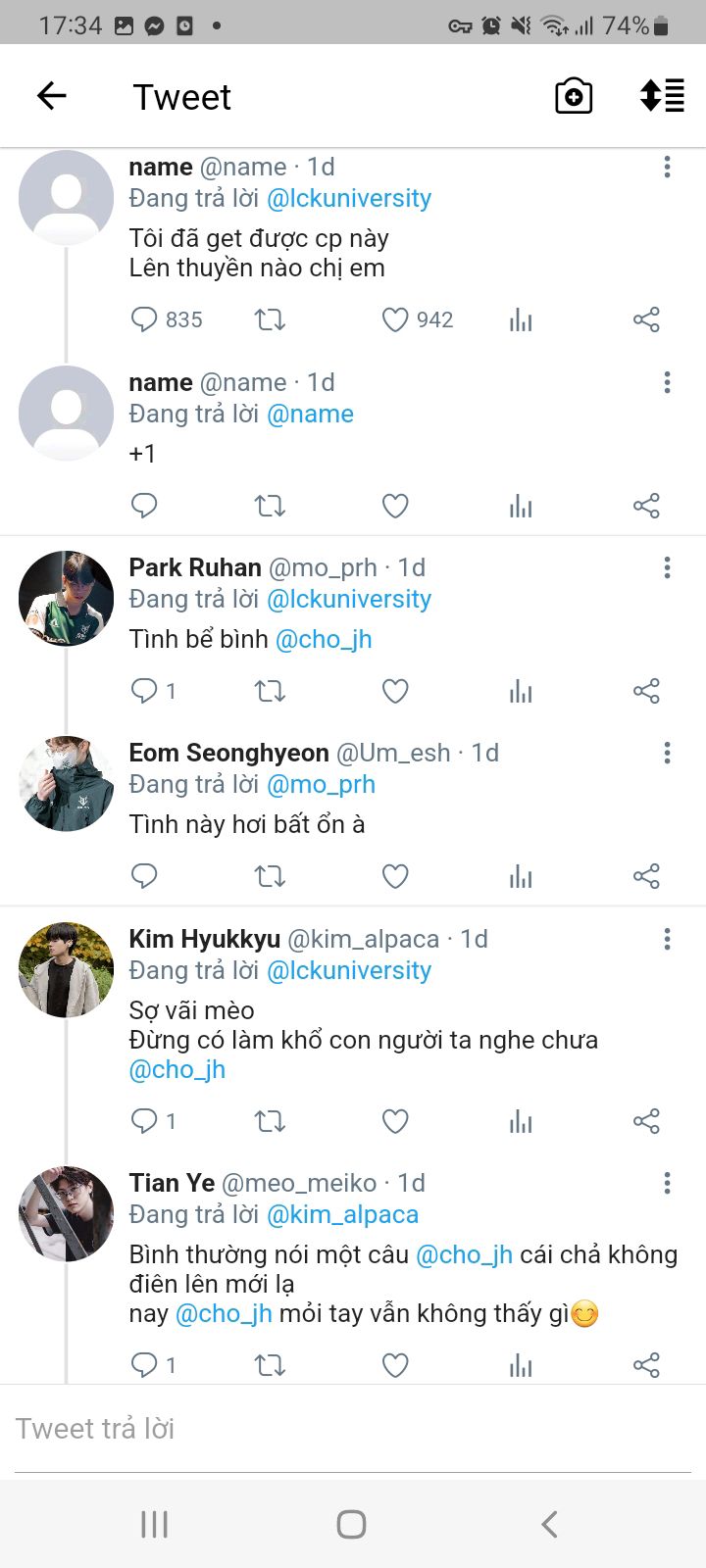Tap the add photo camera icon
706x1568 pixels.
pyautogui.click(x=574, y=96)
